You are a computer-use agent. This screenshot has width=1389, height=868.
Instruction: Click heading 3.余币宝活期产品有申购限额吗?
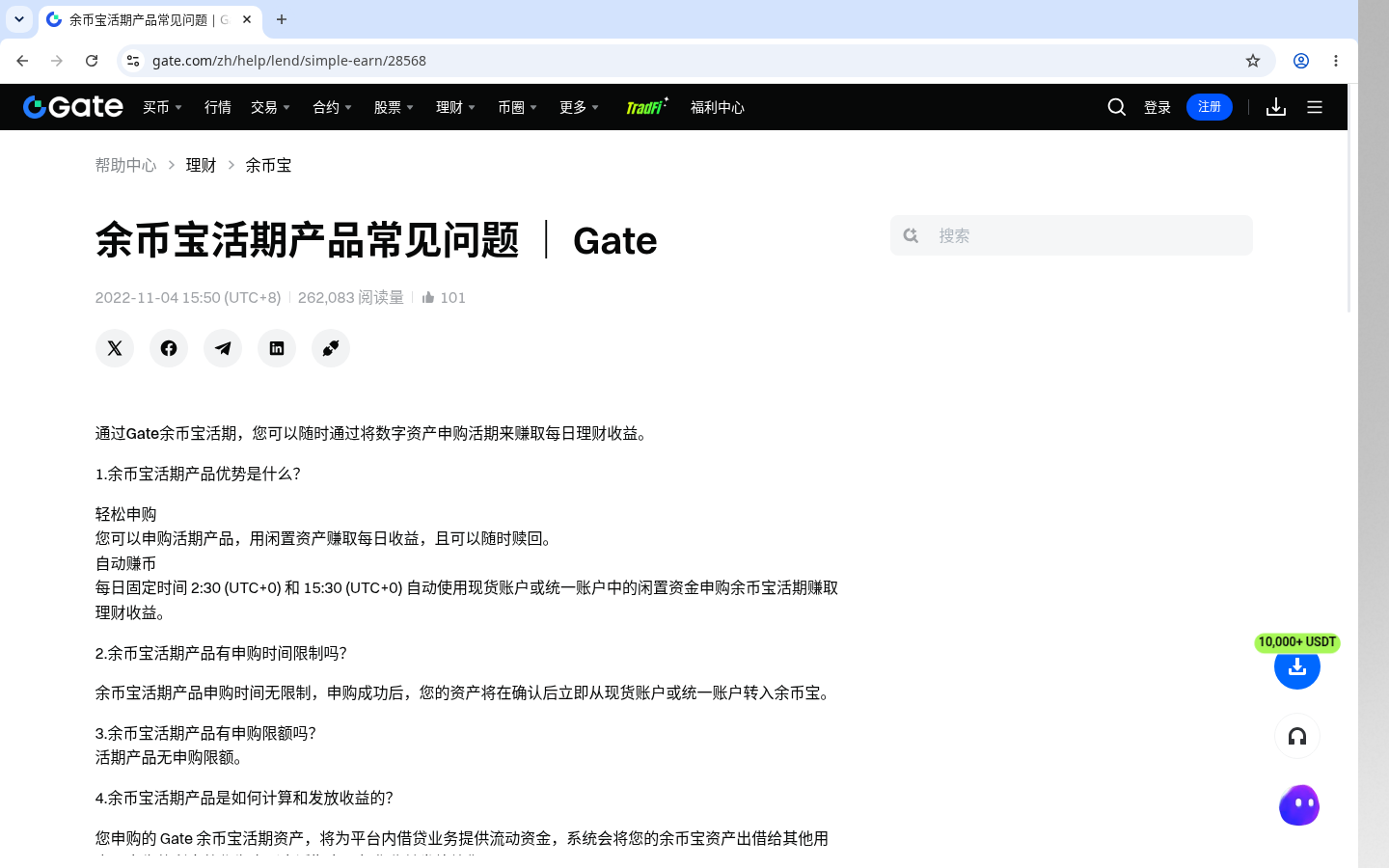pos(205,733)
